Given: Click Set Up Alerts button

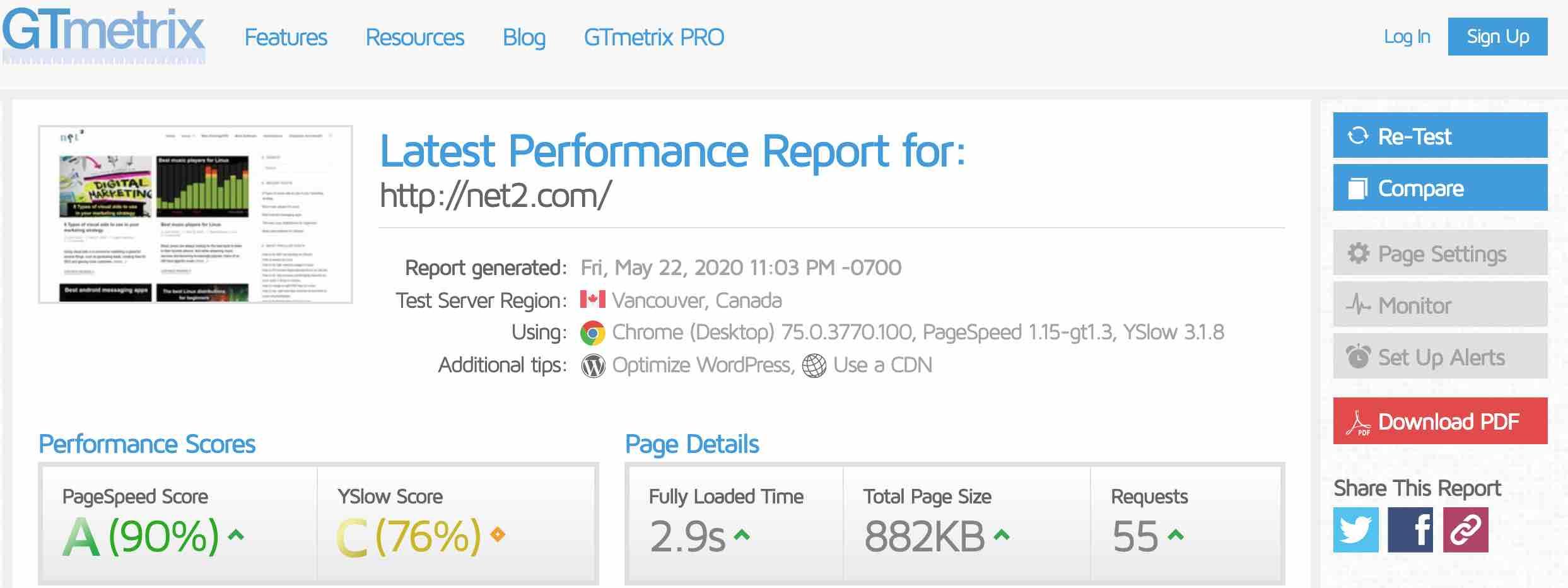Looking at the screenshot, I should 1441,356.
